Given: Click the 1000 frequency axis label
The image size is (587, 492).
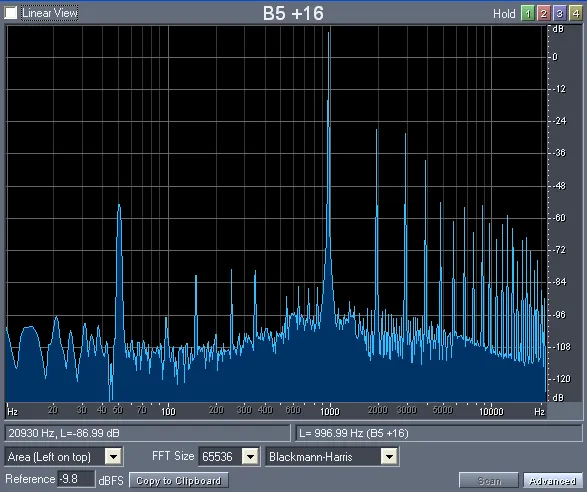Looking at the screenshot, I should point(329,411).
